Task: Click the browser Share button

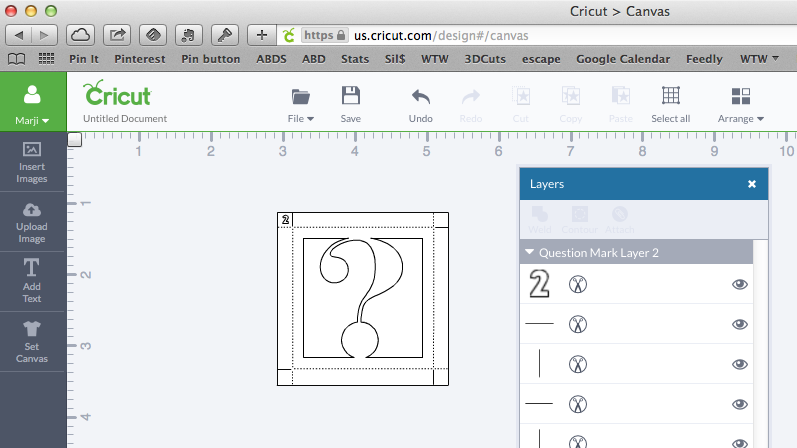Action: point(117,35)
